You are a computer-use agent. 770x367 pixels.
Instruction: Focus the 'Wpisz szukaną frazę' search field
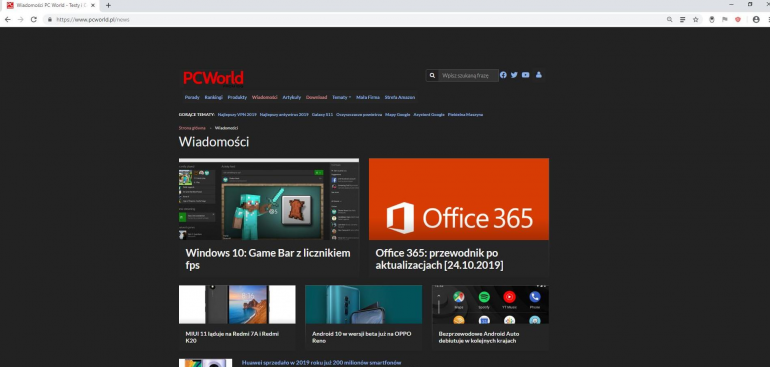468,76
